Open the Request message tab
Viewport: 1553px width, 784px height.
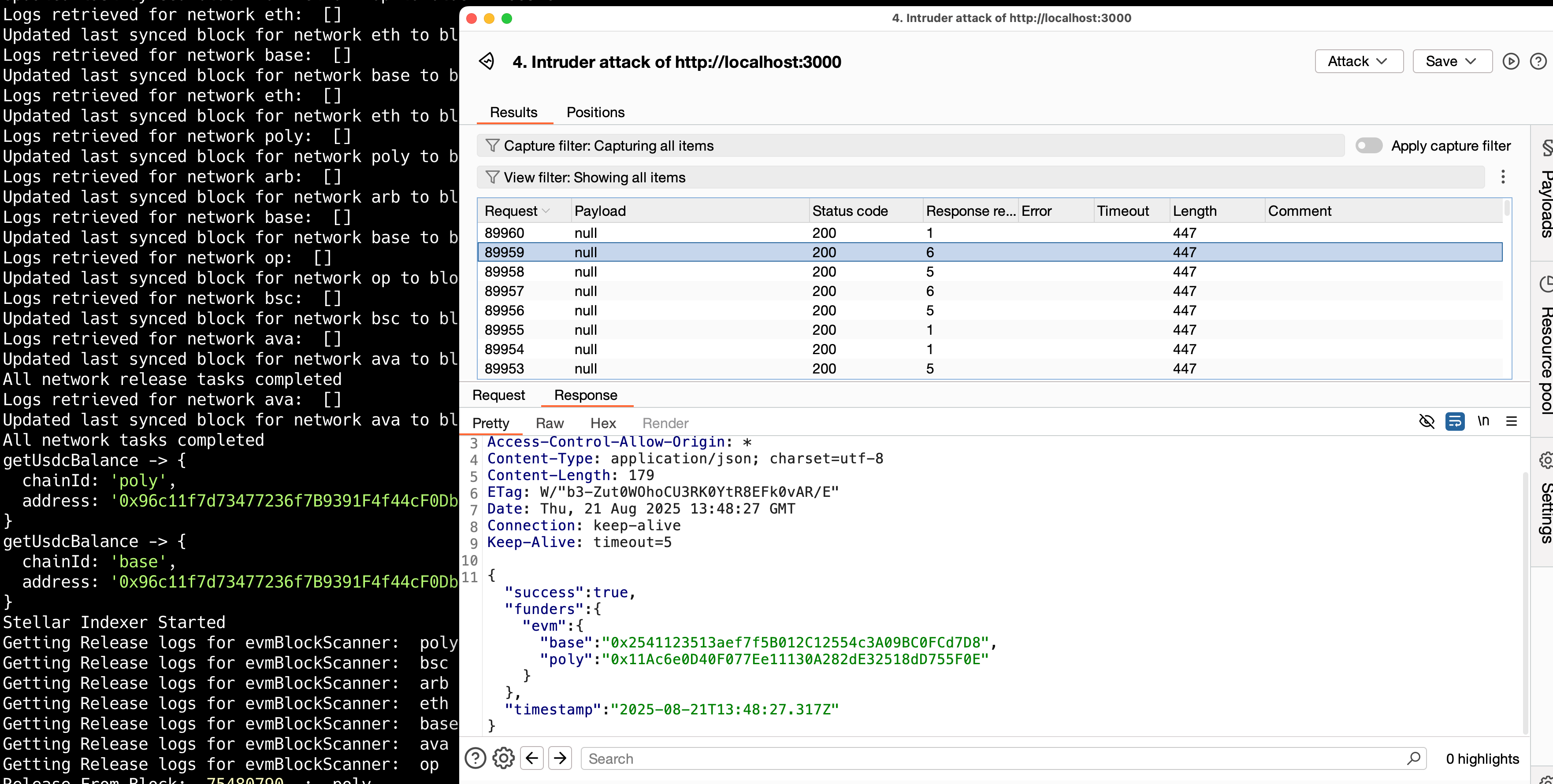(498, 396)
